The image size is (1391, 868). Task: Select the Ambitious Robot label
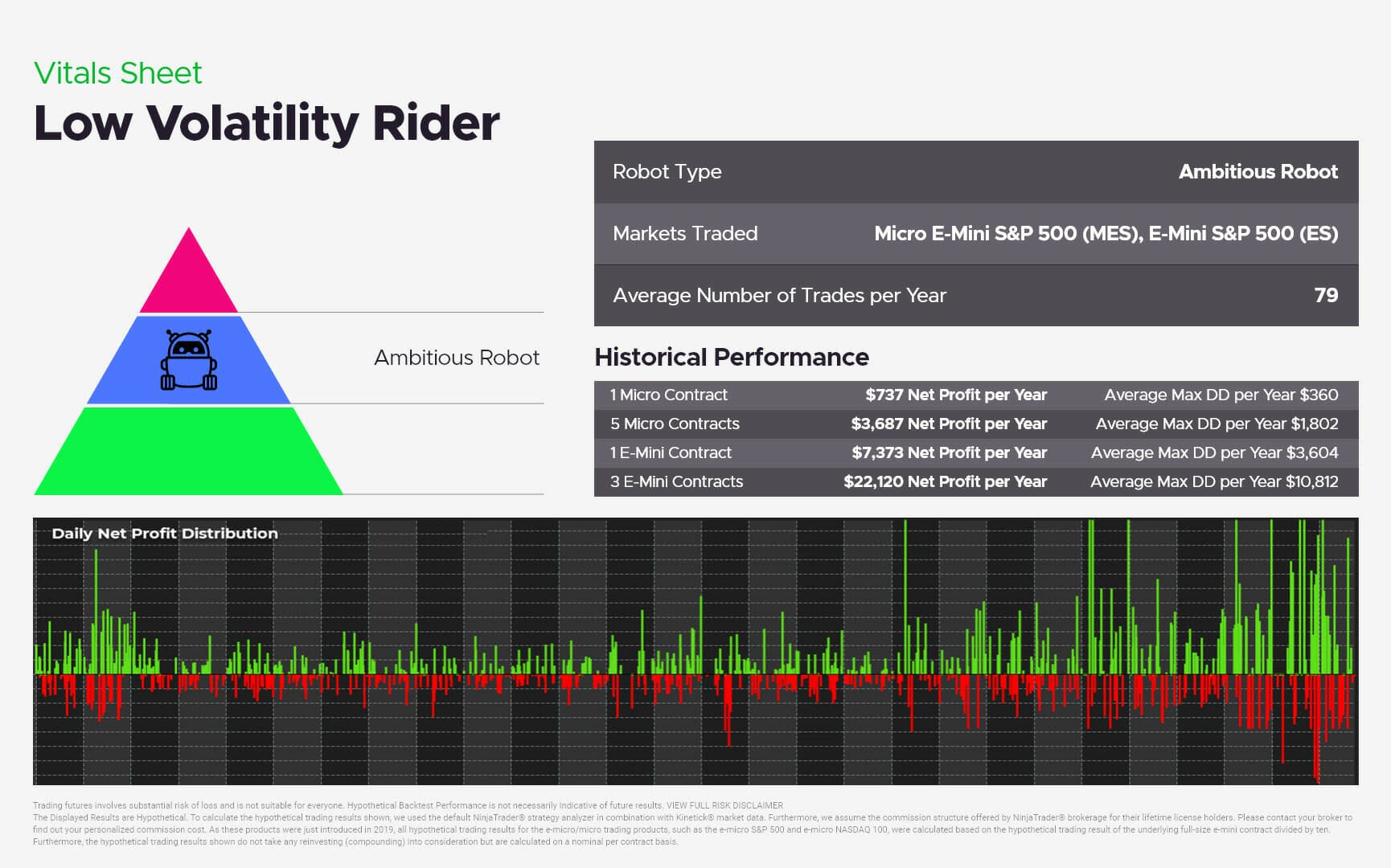coord(455,358)
